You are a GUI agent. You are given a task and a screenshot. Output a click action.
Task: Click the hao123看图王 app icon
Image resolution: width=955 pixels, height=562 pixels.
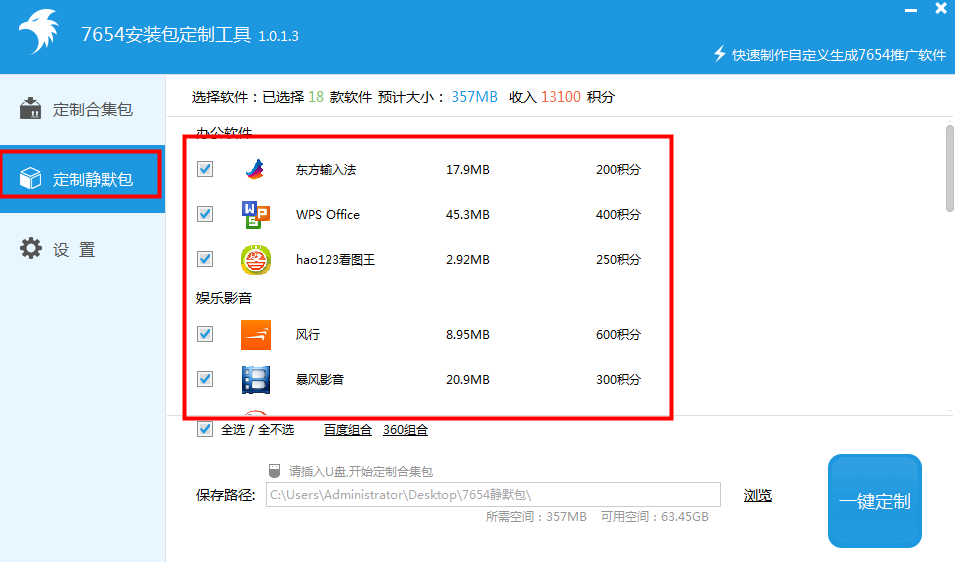(x=256, y=259)
